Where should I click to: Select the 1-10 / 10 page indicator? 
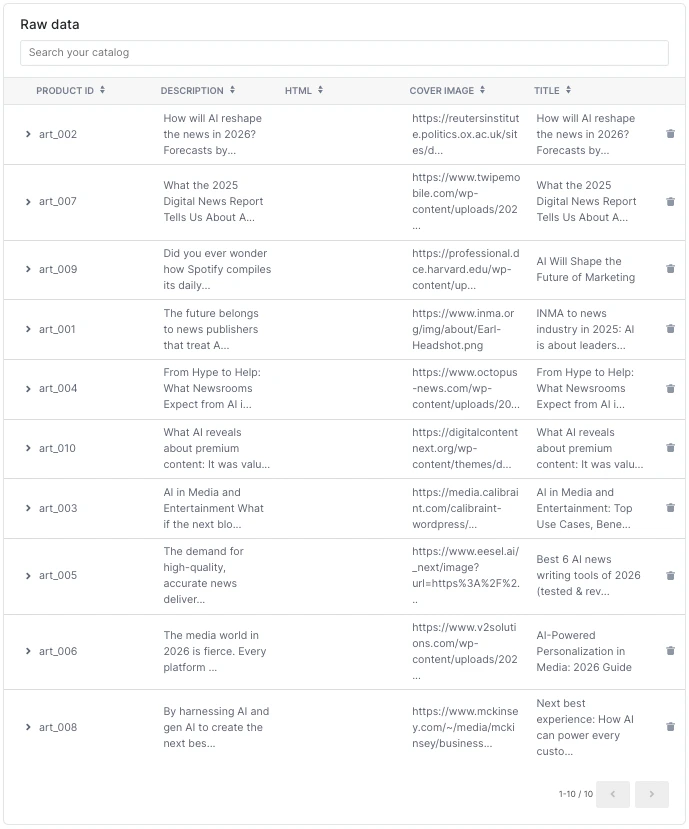(x=574, y=794)
